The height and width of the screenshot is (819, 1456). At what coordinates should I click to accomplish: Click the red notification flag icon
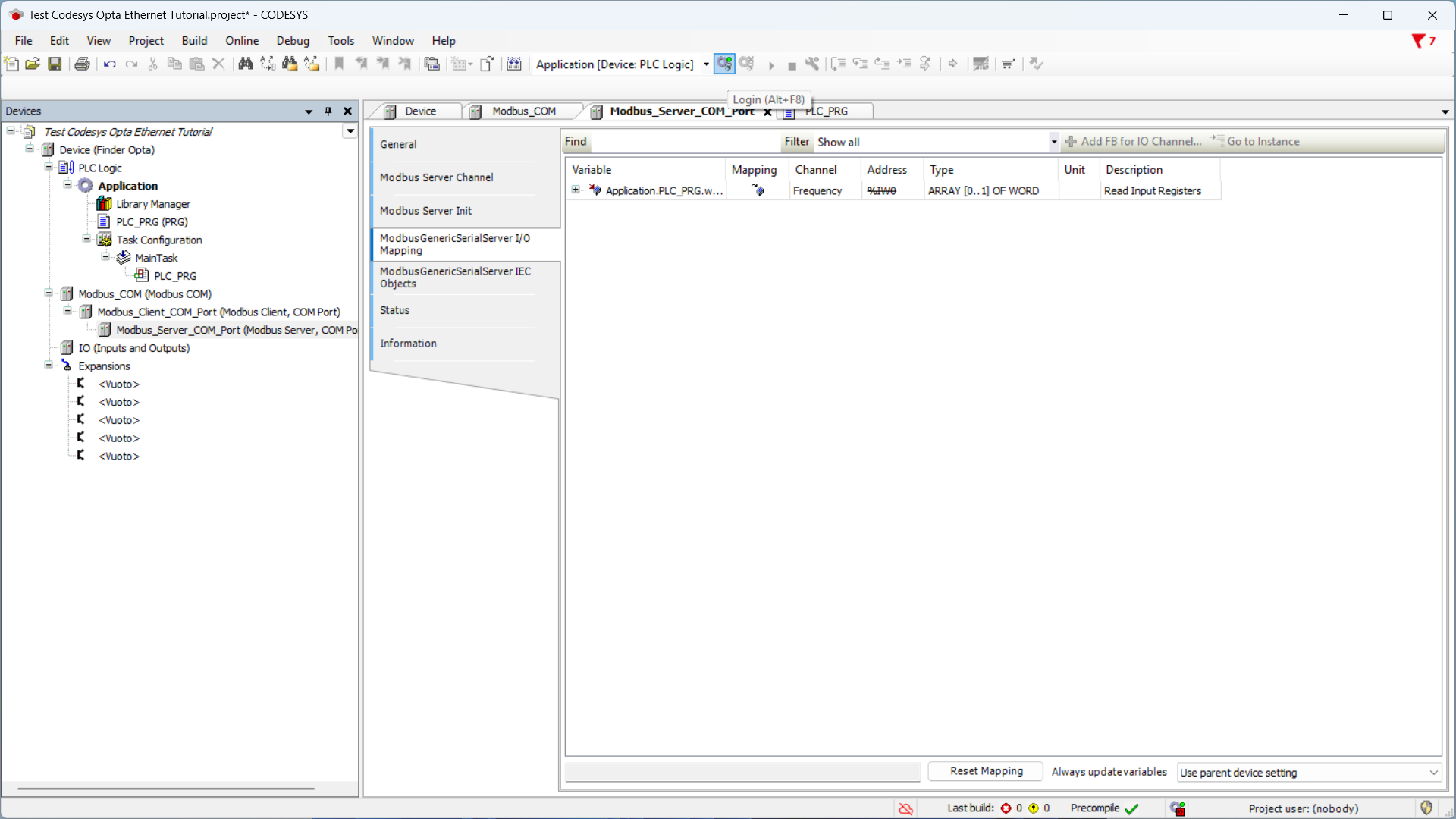pyautogui.click(x=1417, y=41)
